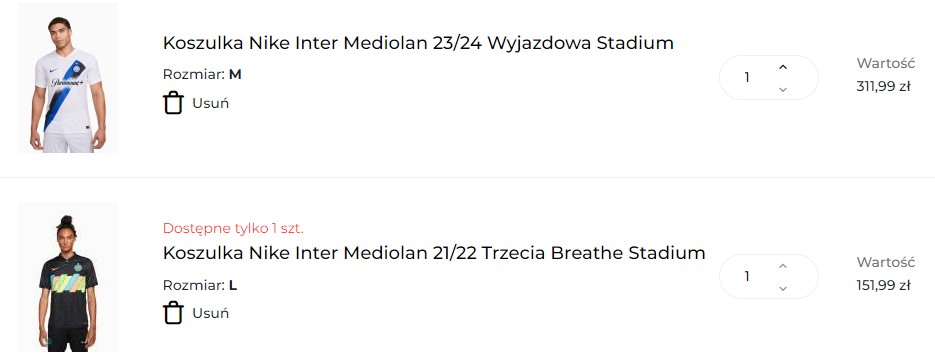The height and width of the screenshot is (364, 935).
Task: Open the black Inter third shirt thumbnail
Action: point(67,277)
